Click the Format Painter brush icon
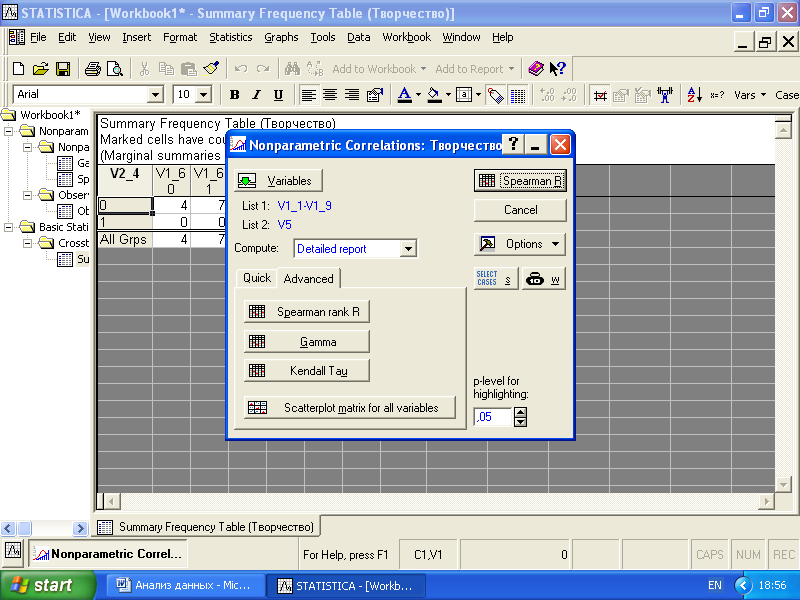The height and width of the screenshot is (600, 800). click(211, 68)
